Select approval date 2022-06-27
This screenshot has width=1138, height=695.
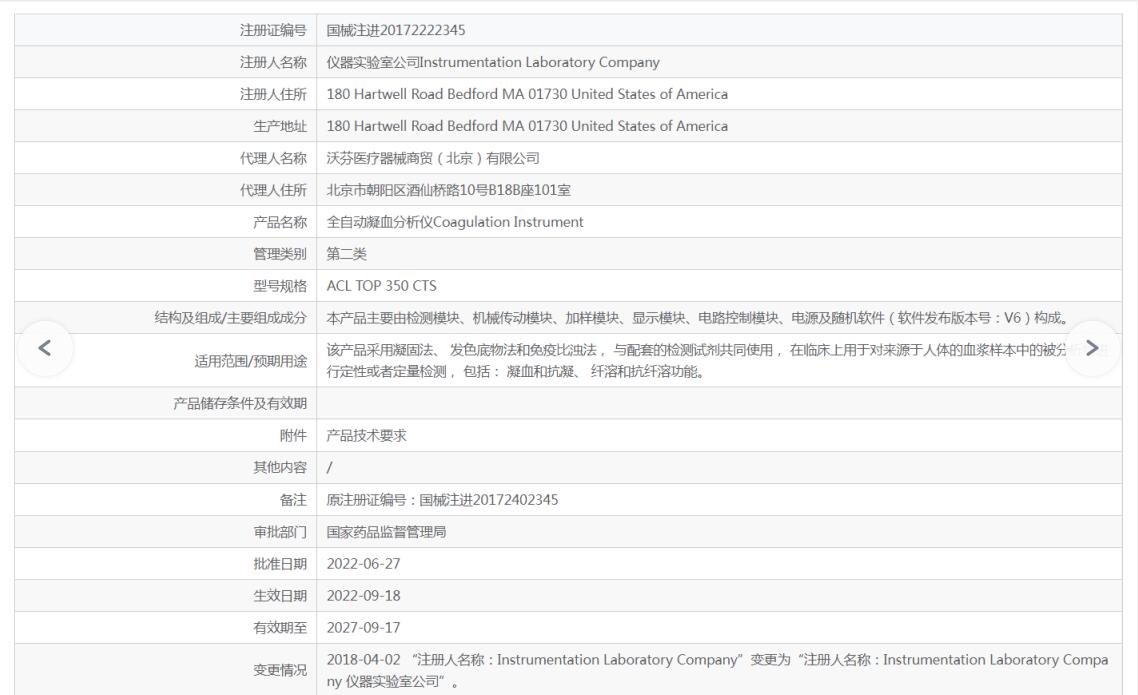tap(363, 563)
